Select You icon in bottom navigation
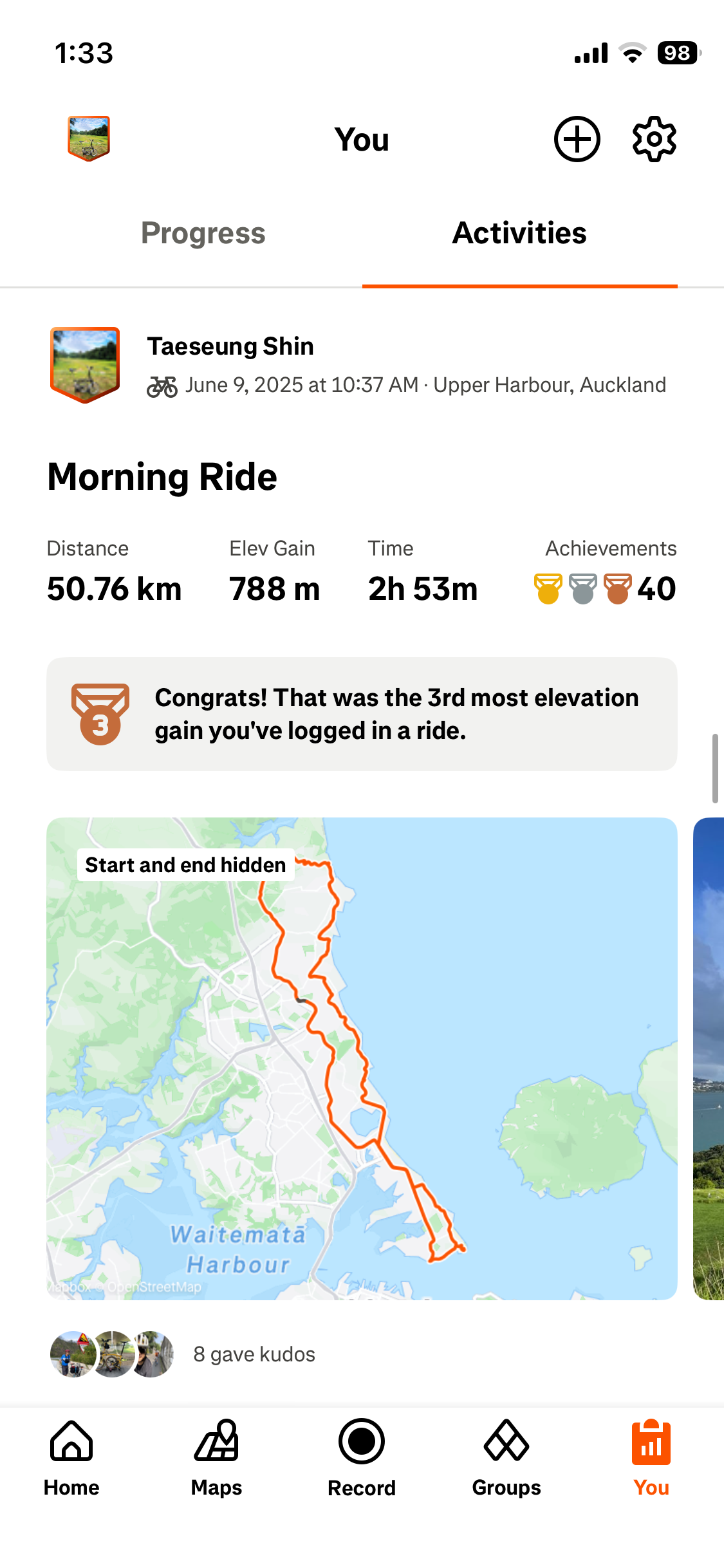 [x=651, y=1459]
